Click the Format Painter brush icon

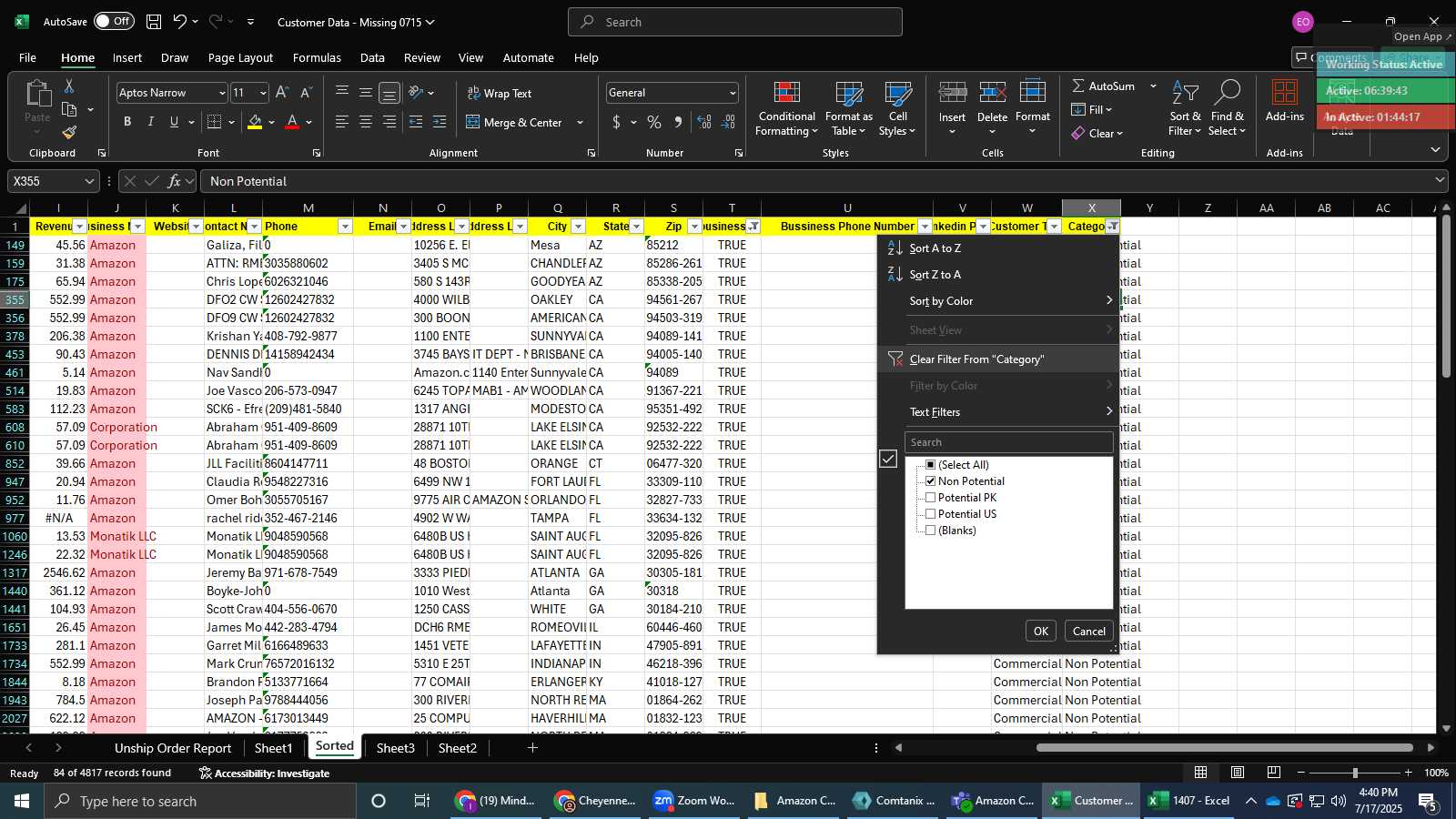[68, 133]
